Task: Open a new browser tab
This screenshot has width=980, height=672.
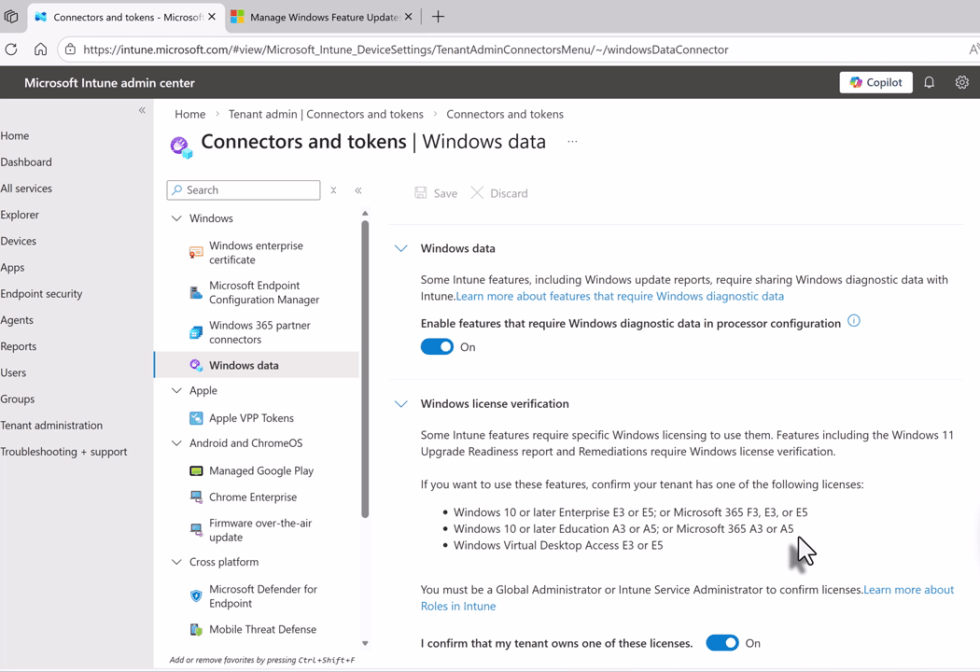Action: (438, 17)
